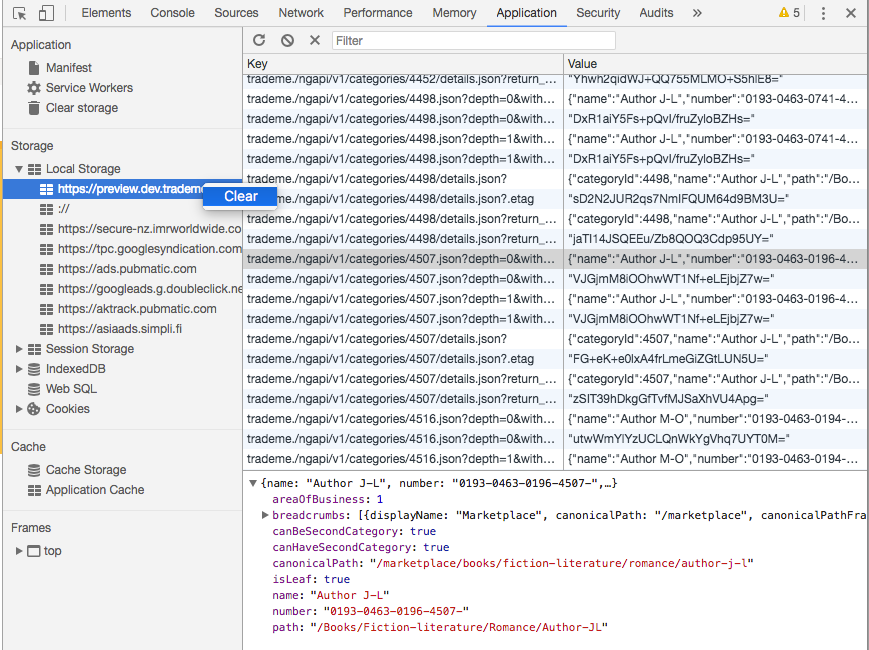Switch to the Network tab
The height and width of the screenshot is (650, 869).
(x=301, y=12)
